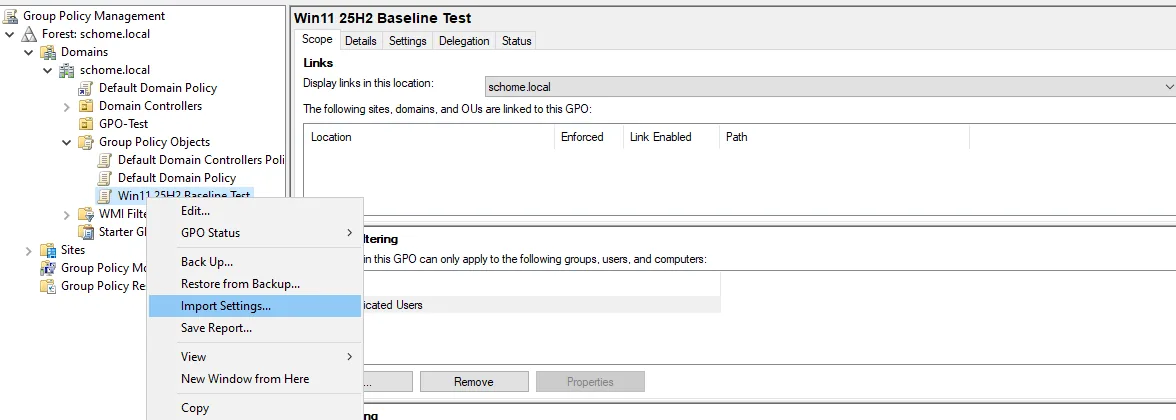
Task: Click the Remove button
Action: click(x=474, y=382)
